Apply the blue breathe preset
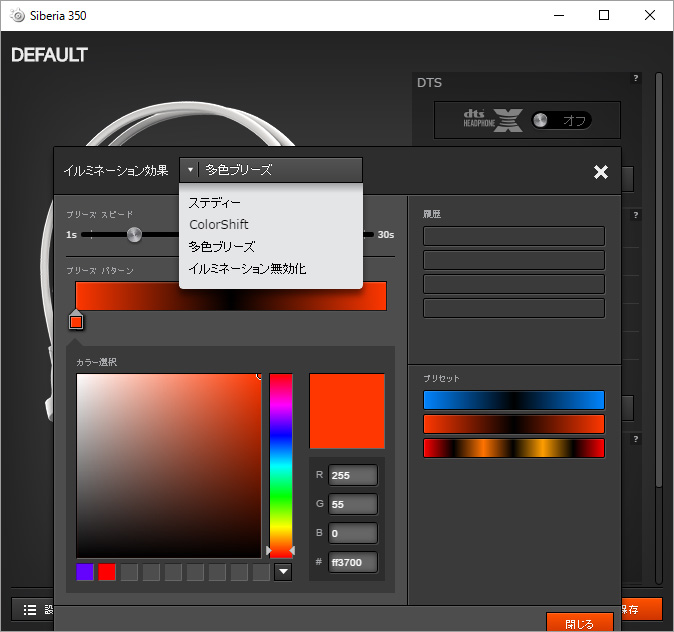 pos(514,400)
